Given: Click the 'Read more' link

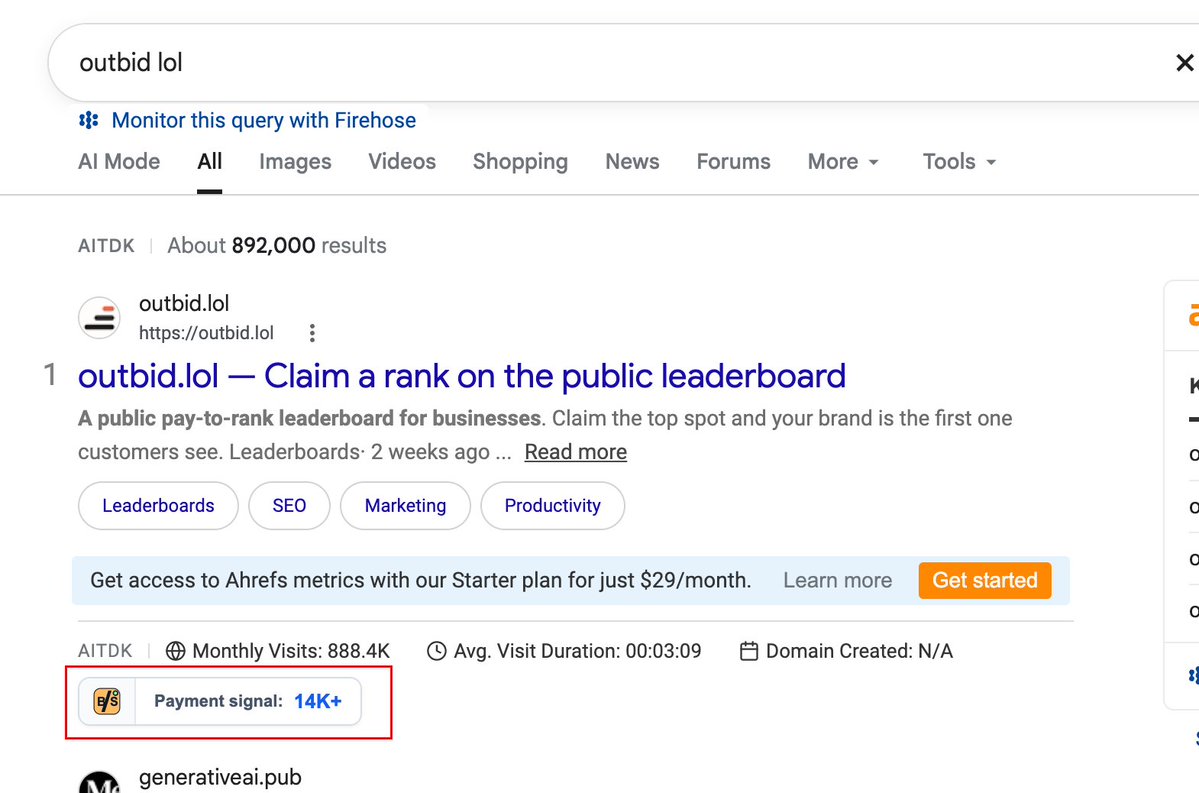Looking at the screenshot, I should point(576,452).
